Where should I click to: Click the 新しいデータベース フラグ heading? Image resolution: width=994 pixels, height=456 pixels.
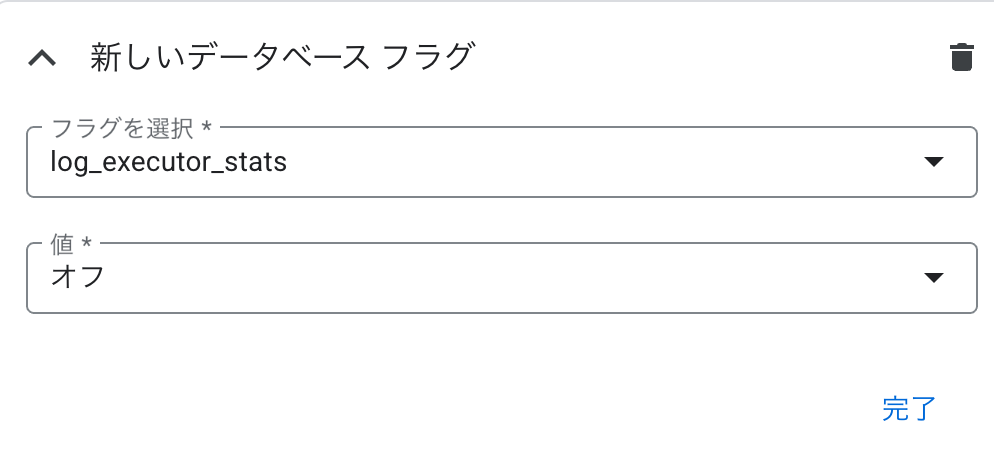coord(282,57)
